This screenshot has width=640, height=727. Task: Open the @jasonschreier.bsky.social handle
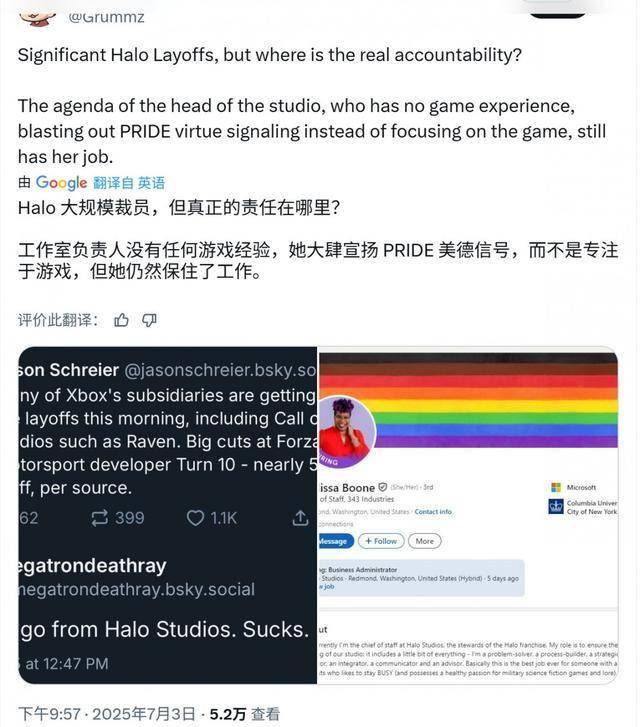click(x=220, y=370)
